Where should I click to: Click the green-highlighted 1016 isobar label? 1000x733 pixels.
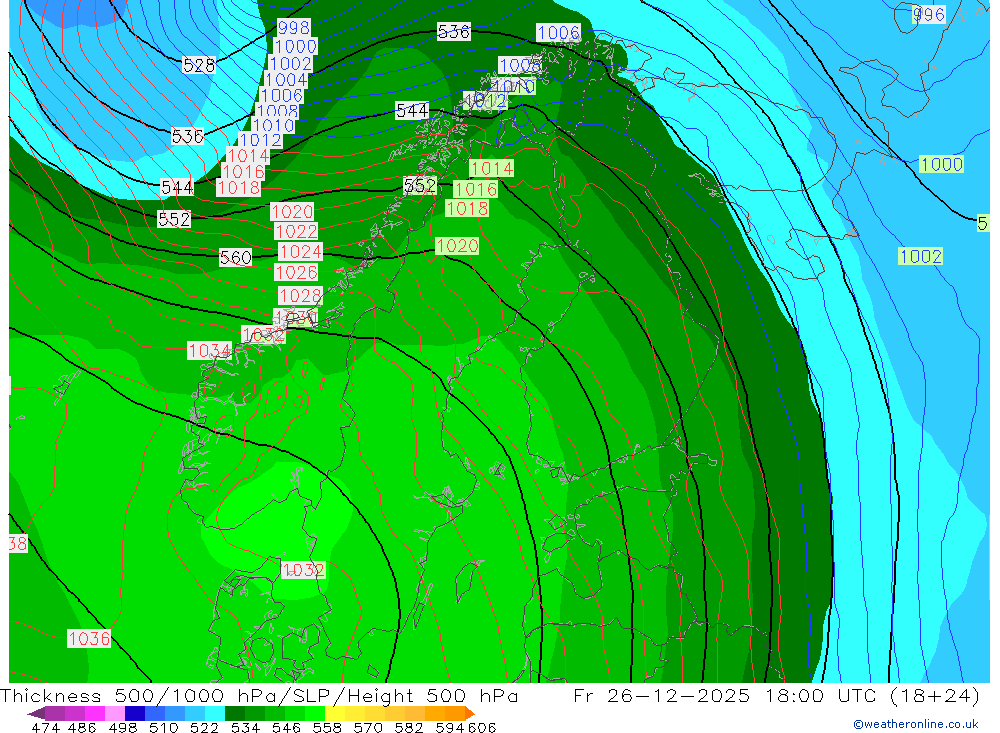click(476, 189)
